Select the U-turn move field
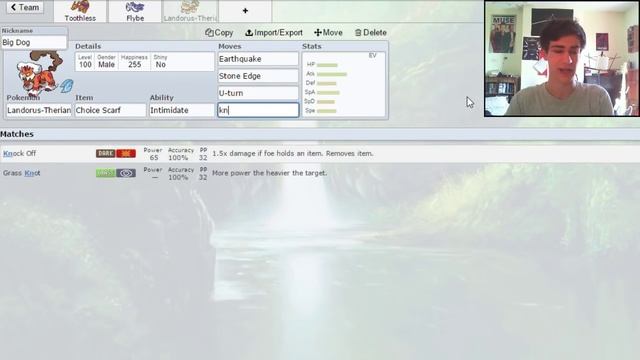 pos(258,93)
